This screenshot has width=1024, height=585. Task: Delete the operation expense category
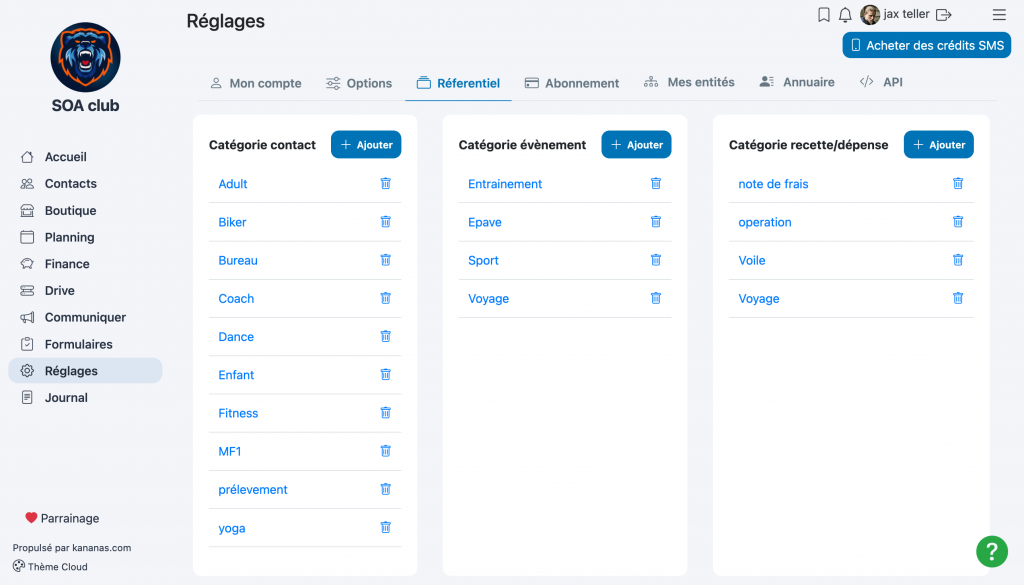(957, 222)
